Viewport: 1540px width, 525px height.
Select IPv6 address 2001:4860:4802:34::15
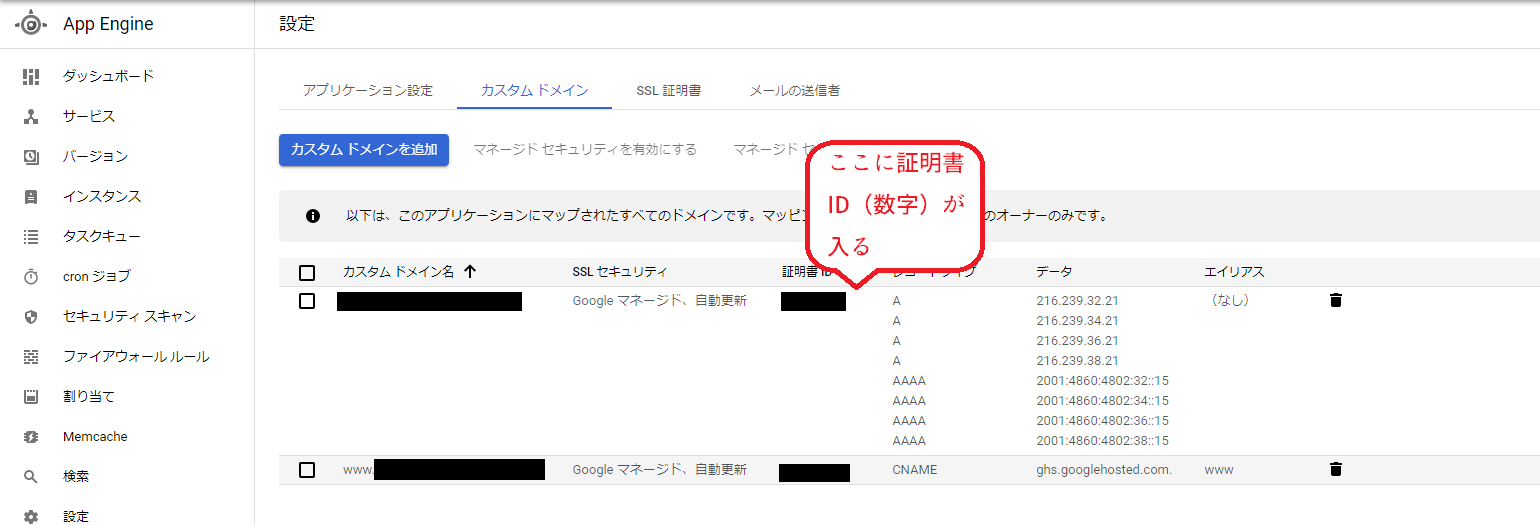pos(1102,400)
